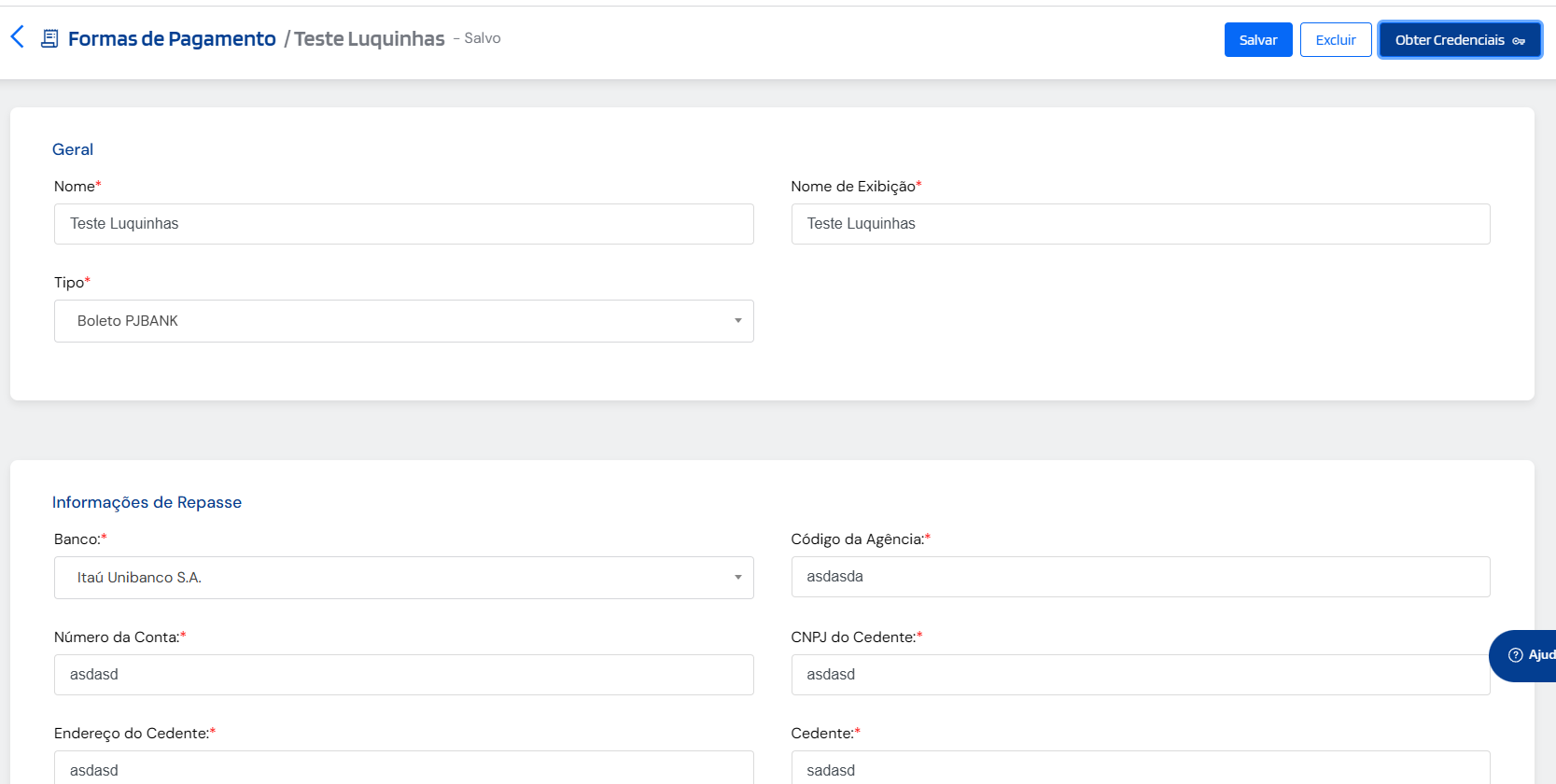This screenshot has height=784, width=1556.
Task: Open the Tipo dropdown showing Boleto PJBANK
Action: 403,321
